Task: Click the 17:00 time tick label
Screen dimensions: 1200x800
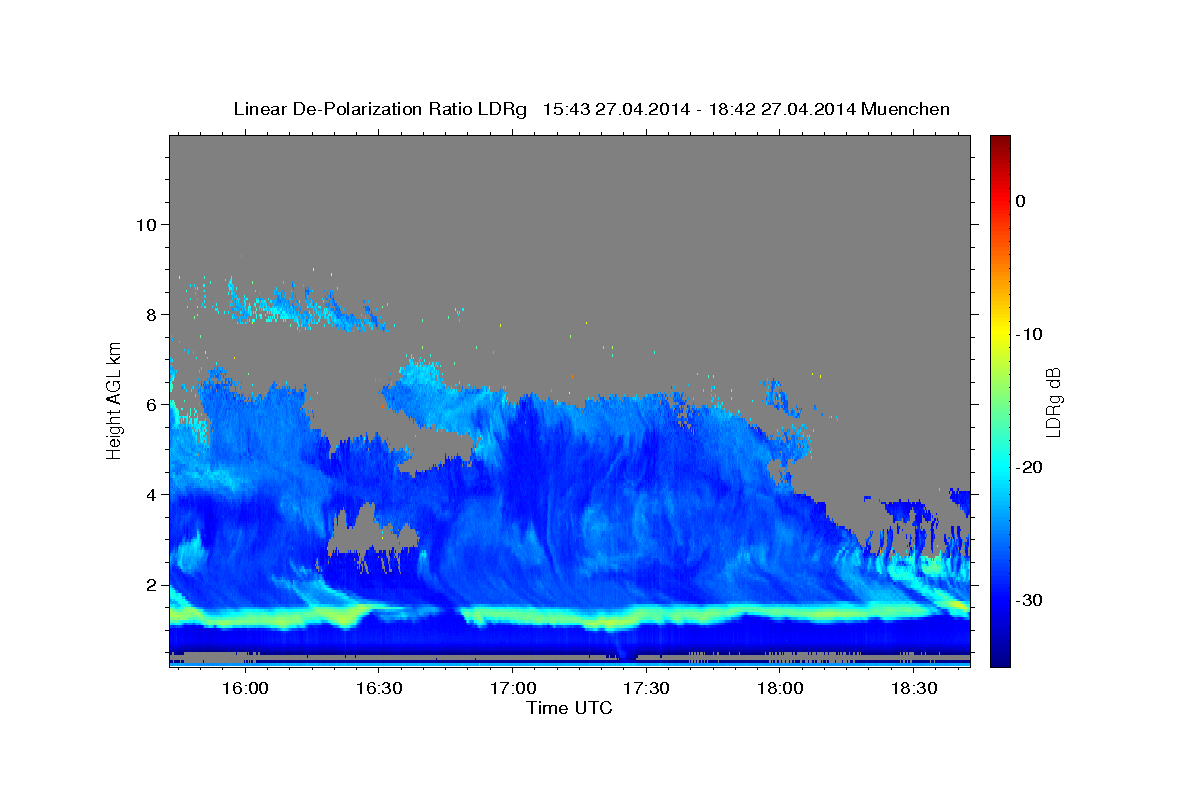Action: 512,688
